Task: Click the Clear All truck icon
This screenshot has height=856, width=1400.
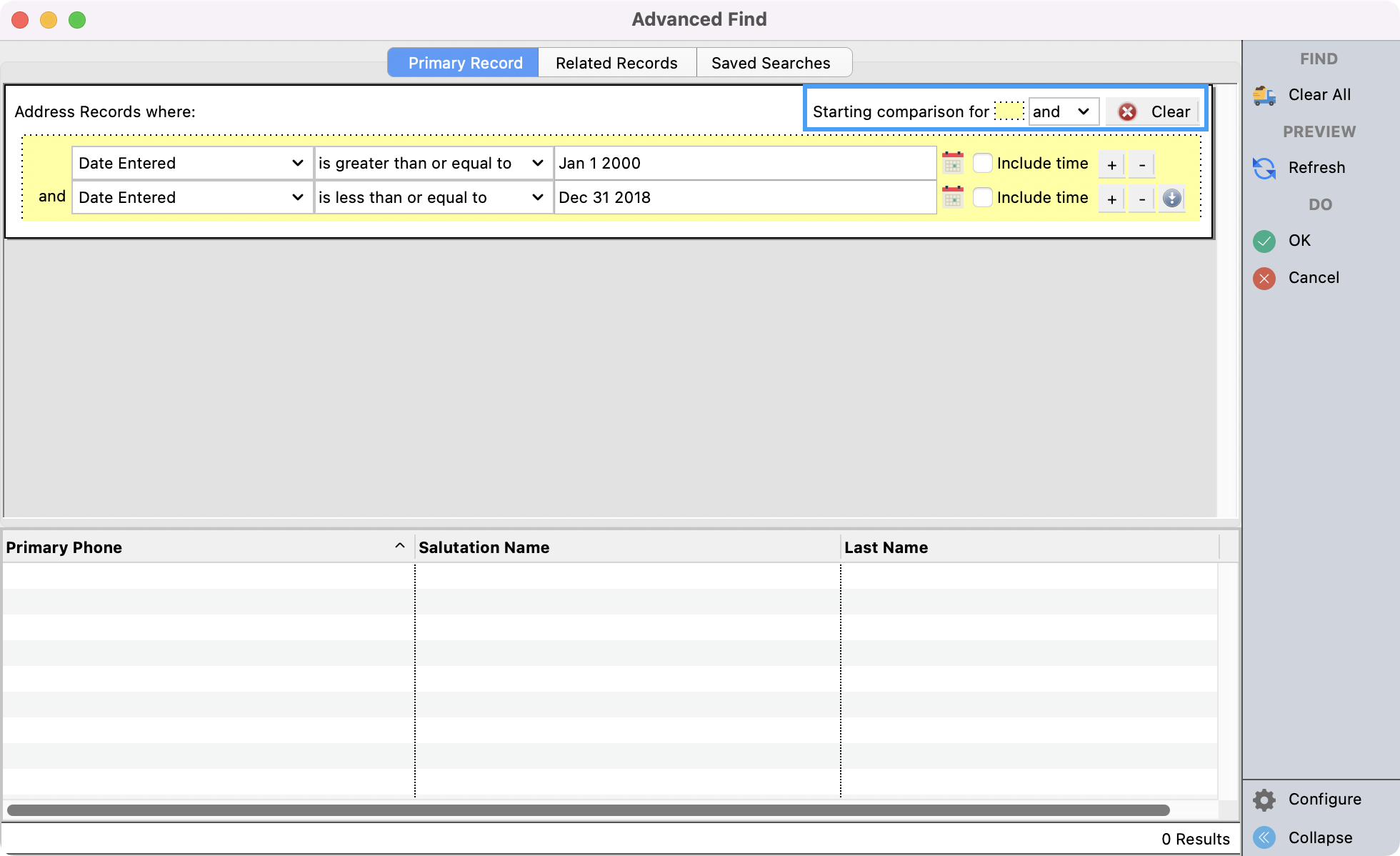Action: pyautogui.click(x=1264, y=95)
